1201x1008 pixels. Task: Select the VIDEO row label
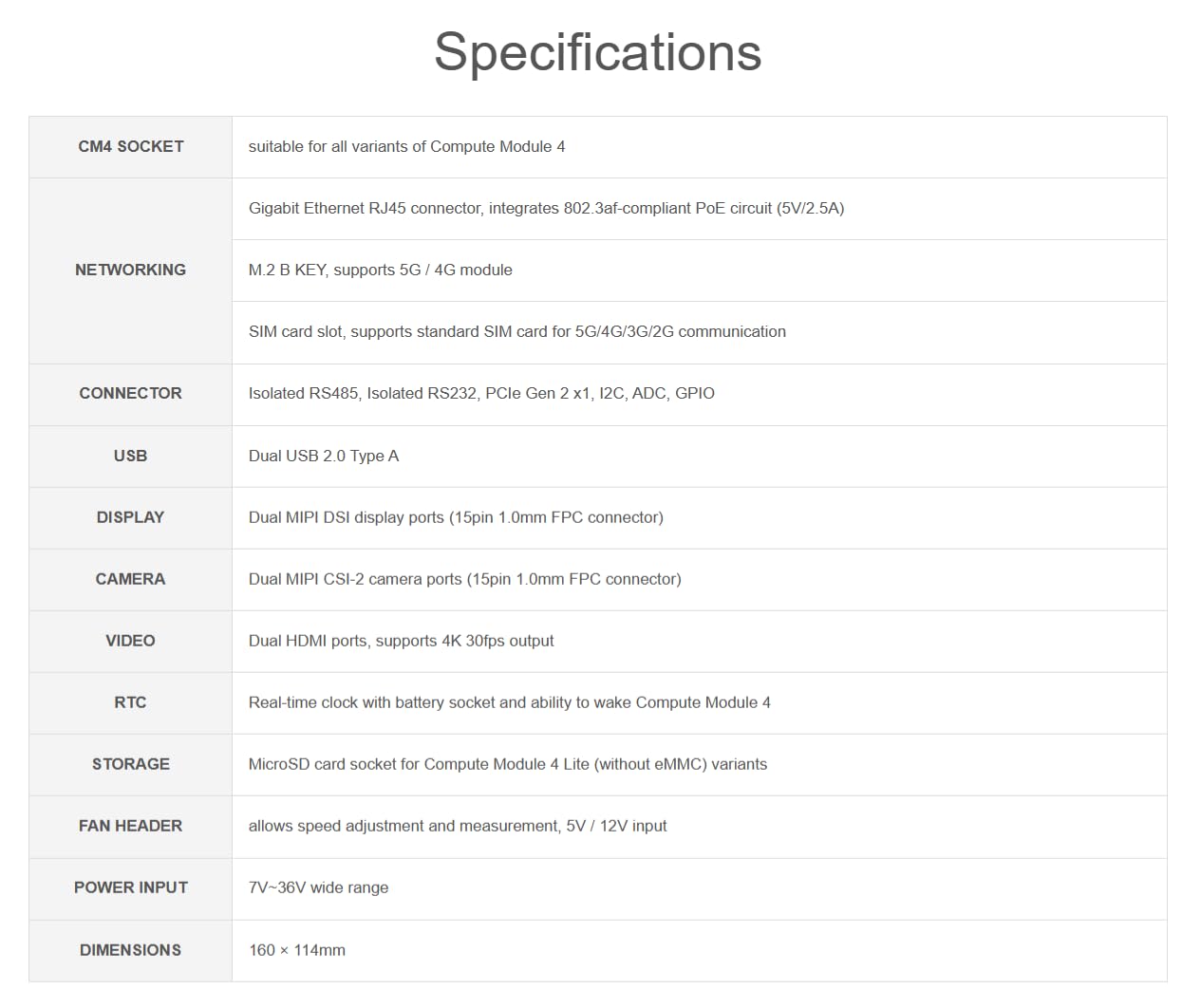131,641
